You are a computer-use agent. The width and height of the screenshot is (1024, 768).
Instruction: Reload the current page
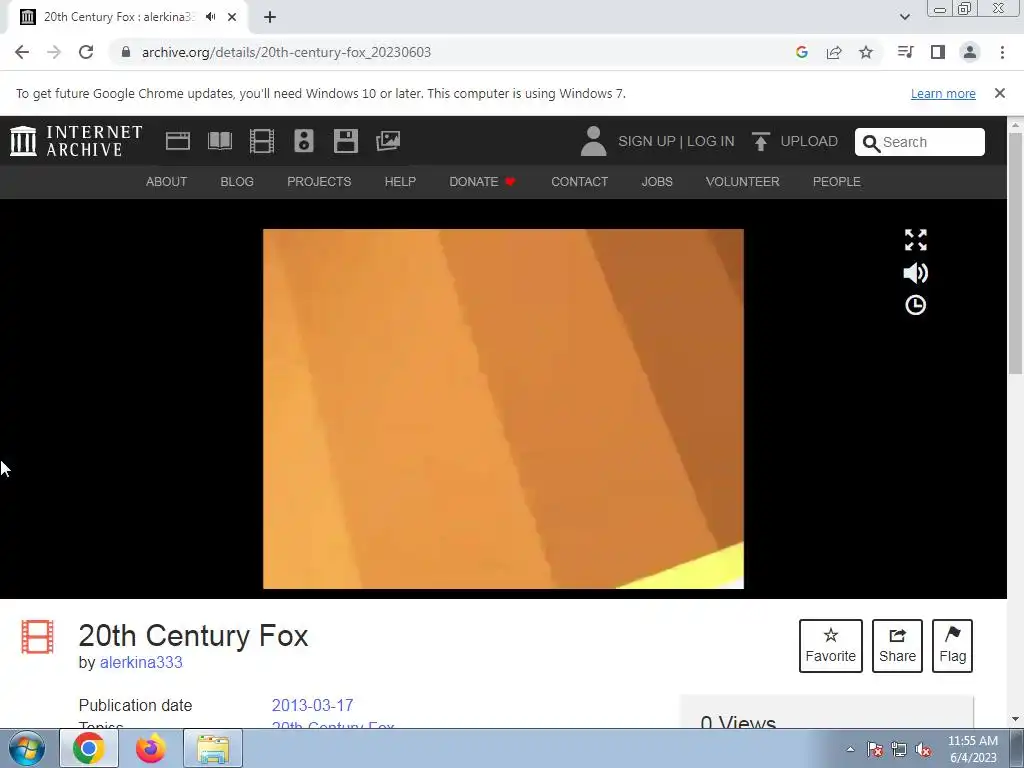coord(86,52)
